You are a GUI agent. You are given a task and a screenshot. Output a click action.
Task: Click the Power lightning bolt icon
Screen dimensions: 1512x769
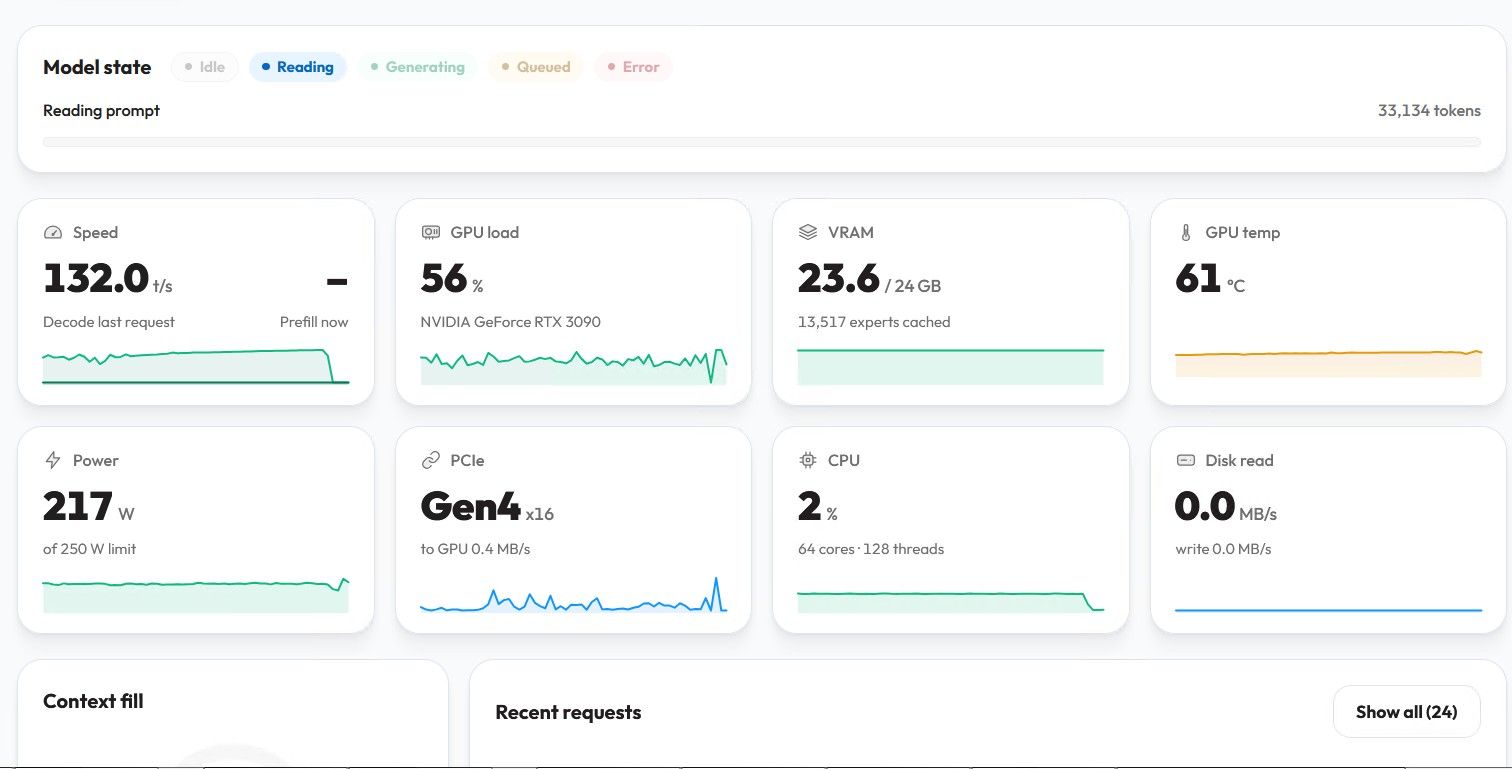pos(53,461)
